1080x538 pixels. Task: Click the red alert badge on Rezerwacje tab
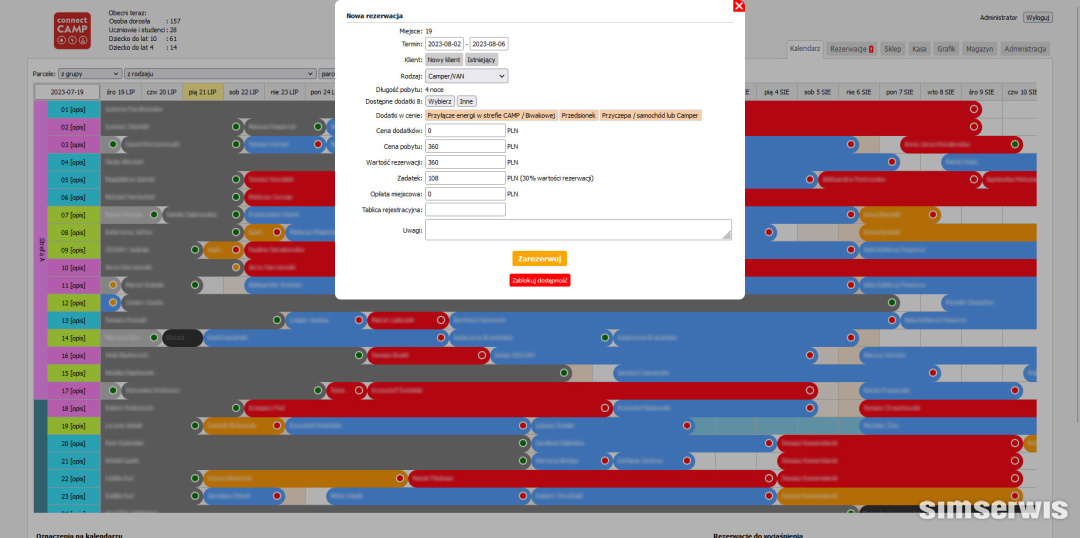coord(871,50)
